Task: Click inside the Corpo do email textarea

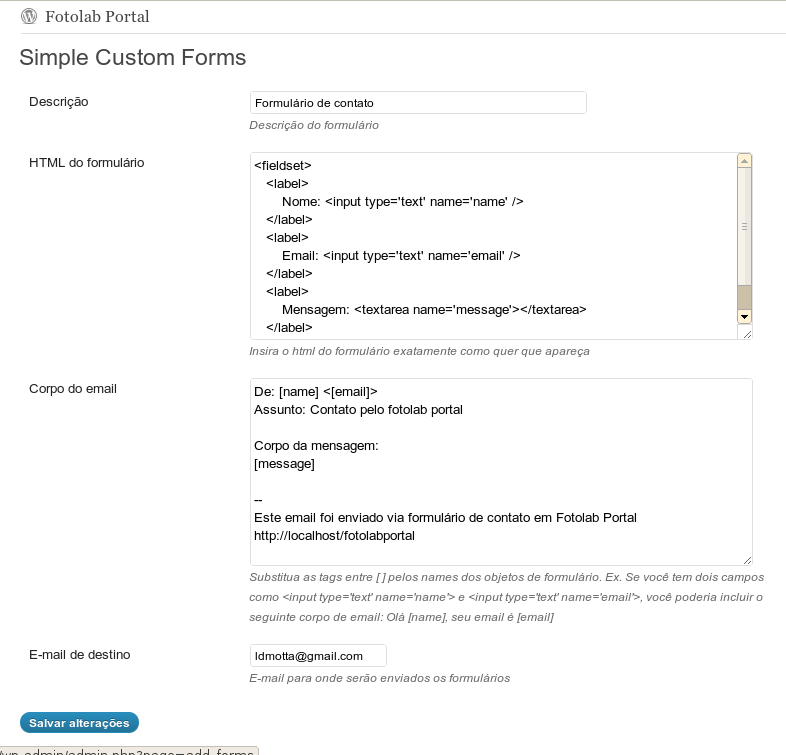Action: pyautogui.click(x=501, y=472)
